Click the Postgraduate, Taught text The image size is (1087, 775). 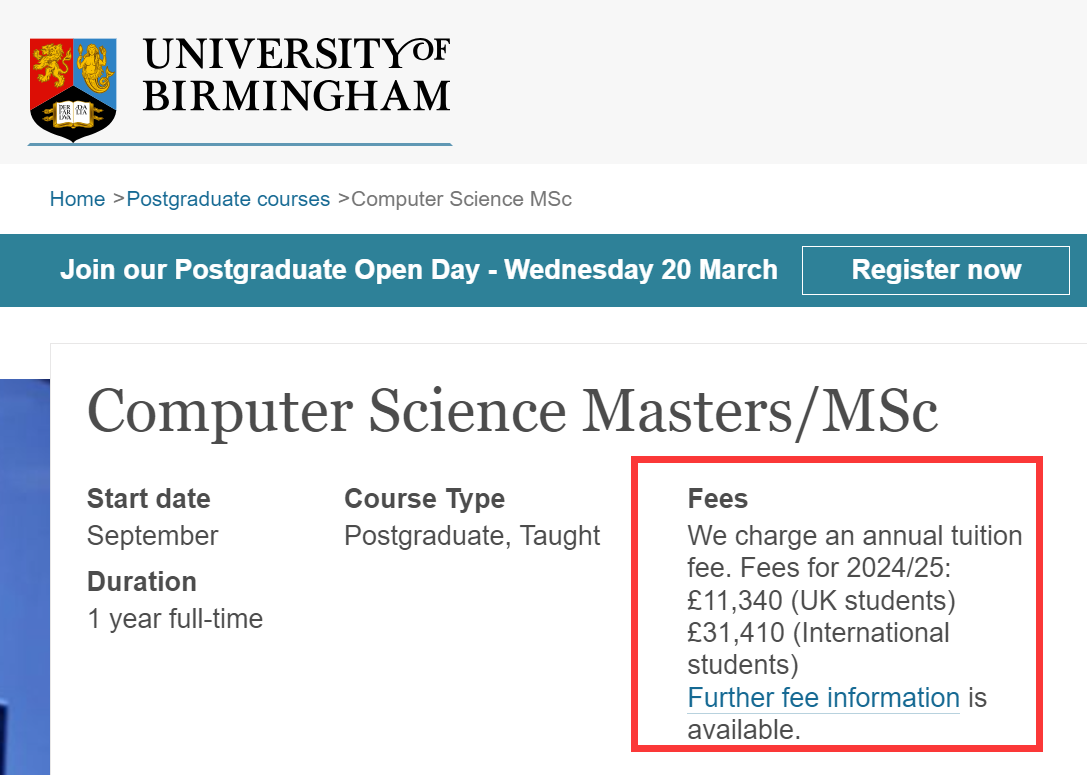[472, 536]
